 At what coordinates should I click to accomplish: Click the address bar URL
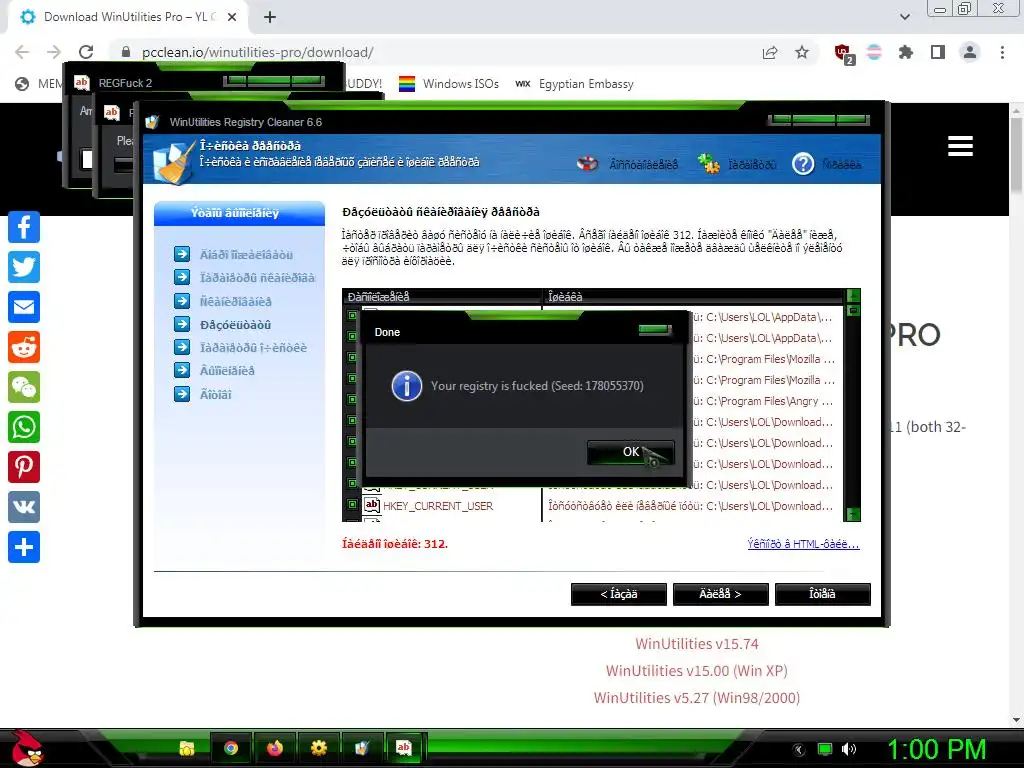coord(257,52)
